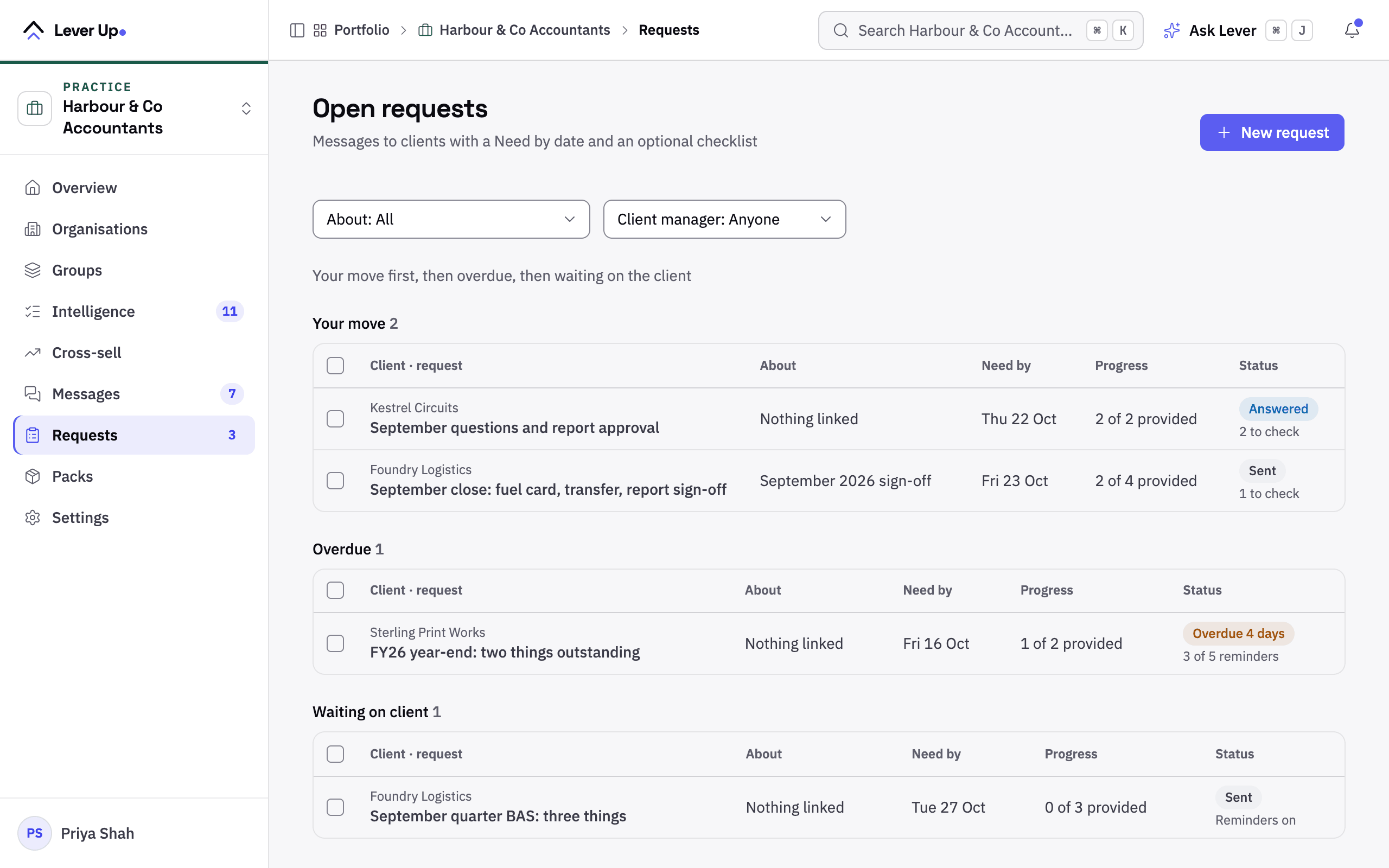
Task: Open FY26 year-end: two things outstanding
Action: coord(505,652)
